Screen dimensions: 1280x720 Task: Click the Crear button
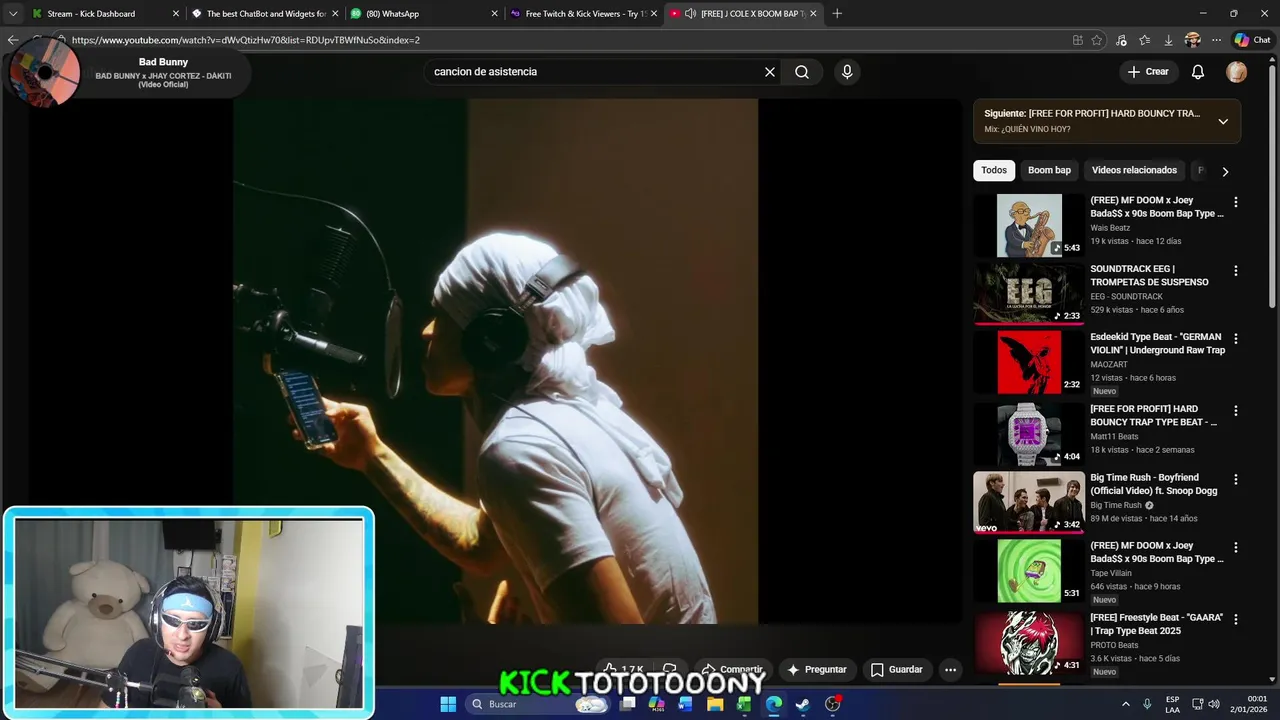click(1147, 72)
